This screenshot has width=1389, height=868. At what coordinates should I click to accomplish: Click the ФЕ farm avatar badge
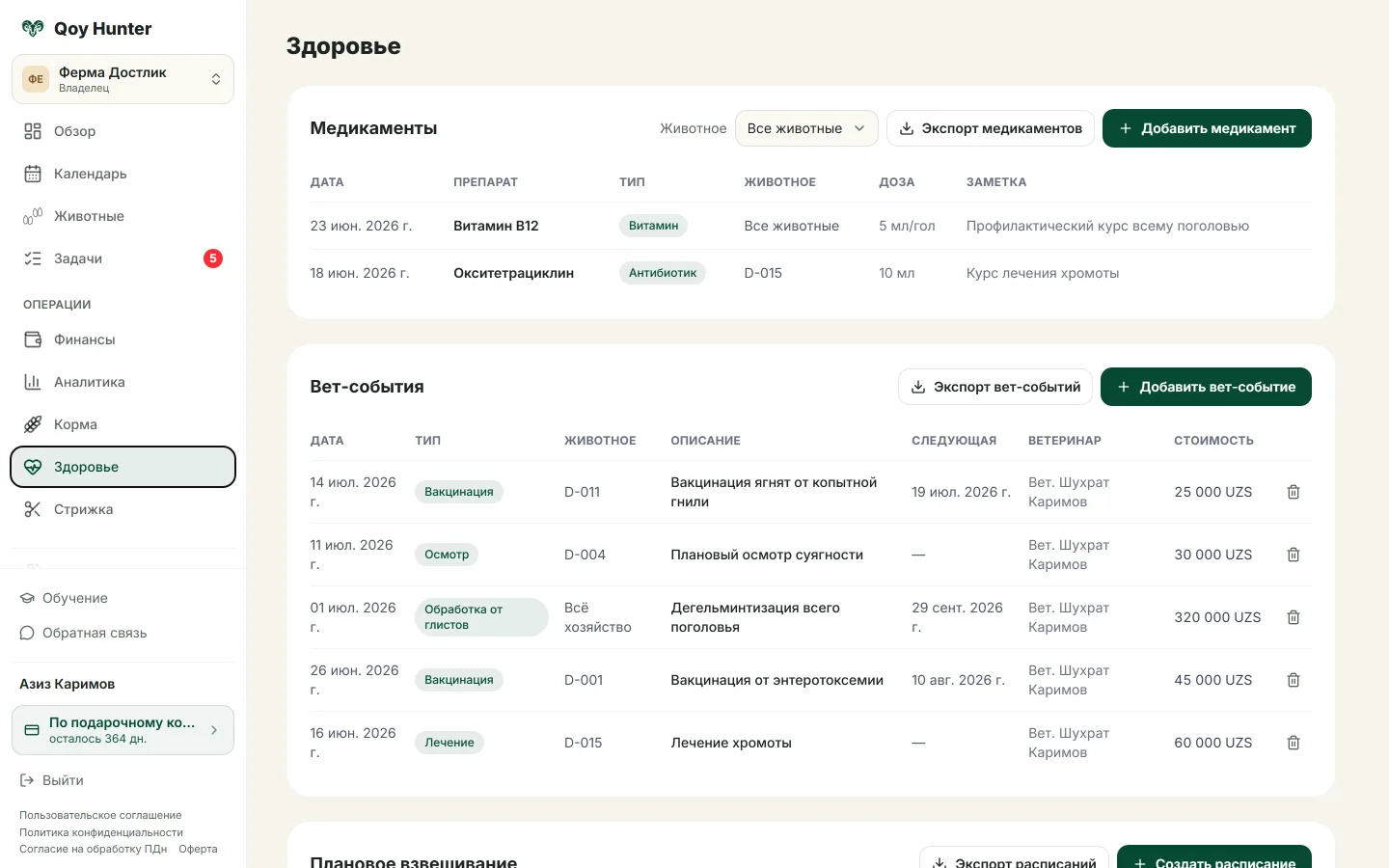click(x=36, y=79)
